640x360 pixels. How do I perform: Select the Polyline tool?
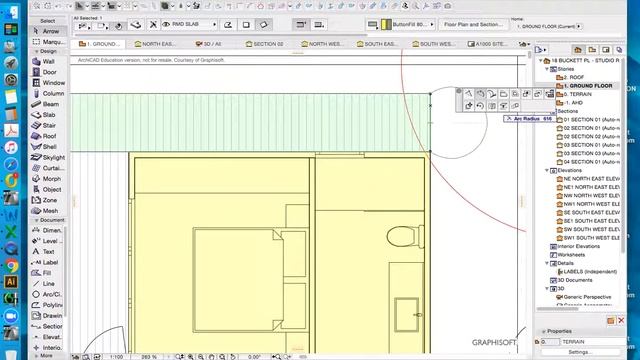(47, 305)
